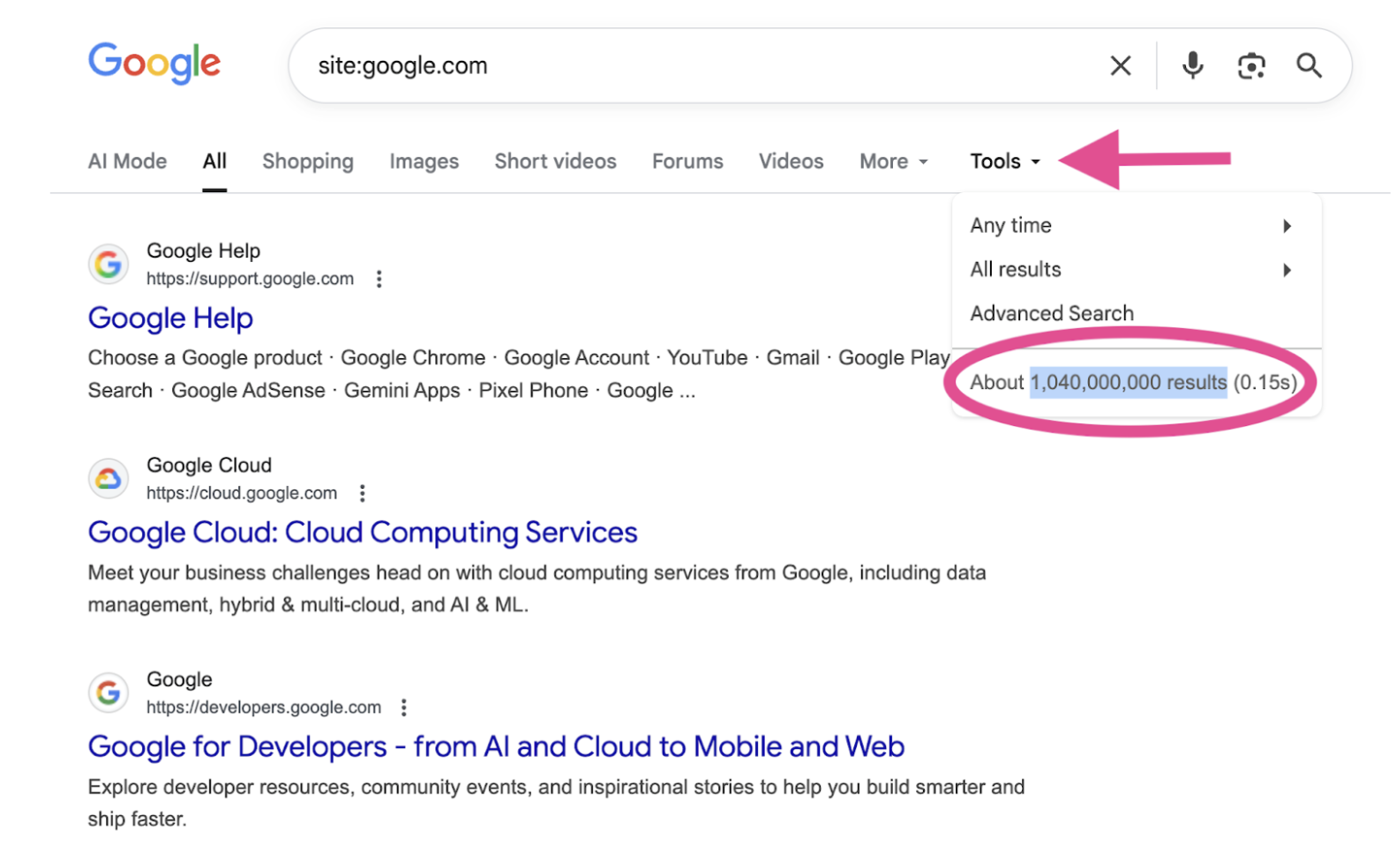Open three-dot menu beside cloud.google.com

tap(363, 493)
